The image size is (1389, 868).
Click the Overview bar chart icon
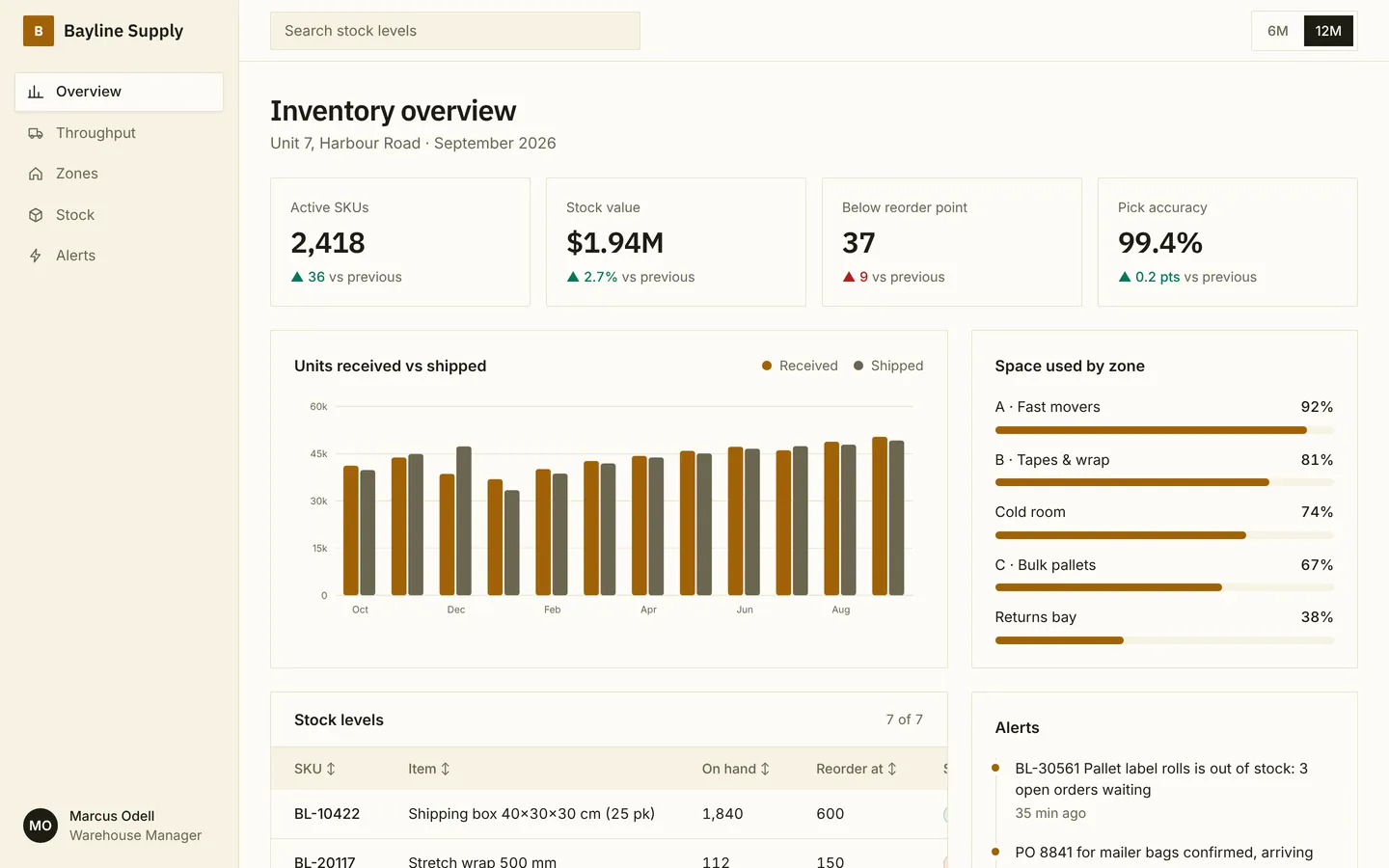coord(36,92)
